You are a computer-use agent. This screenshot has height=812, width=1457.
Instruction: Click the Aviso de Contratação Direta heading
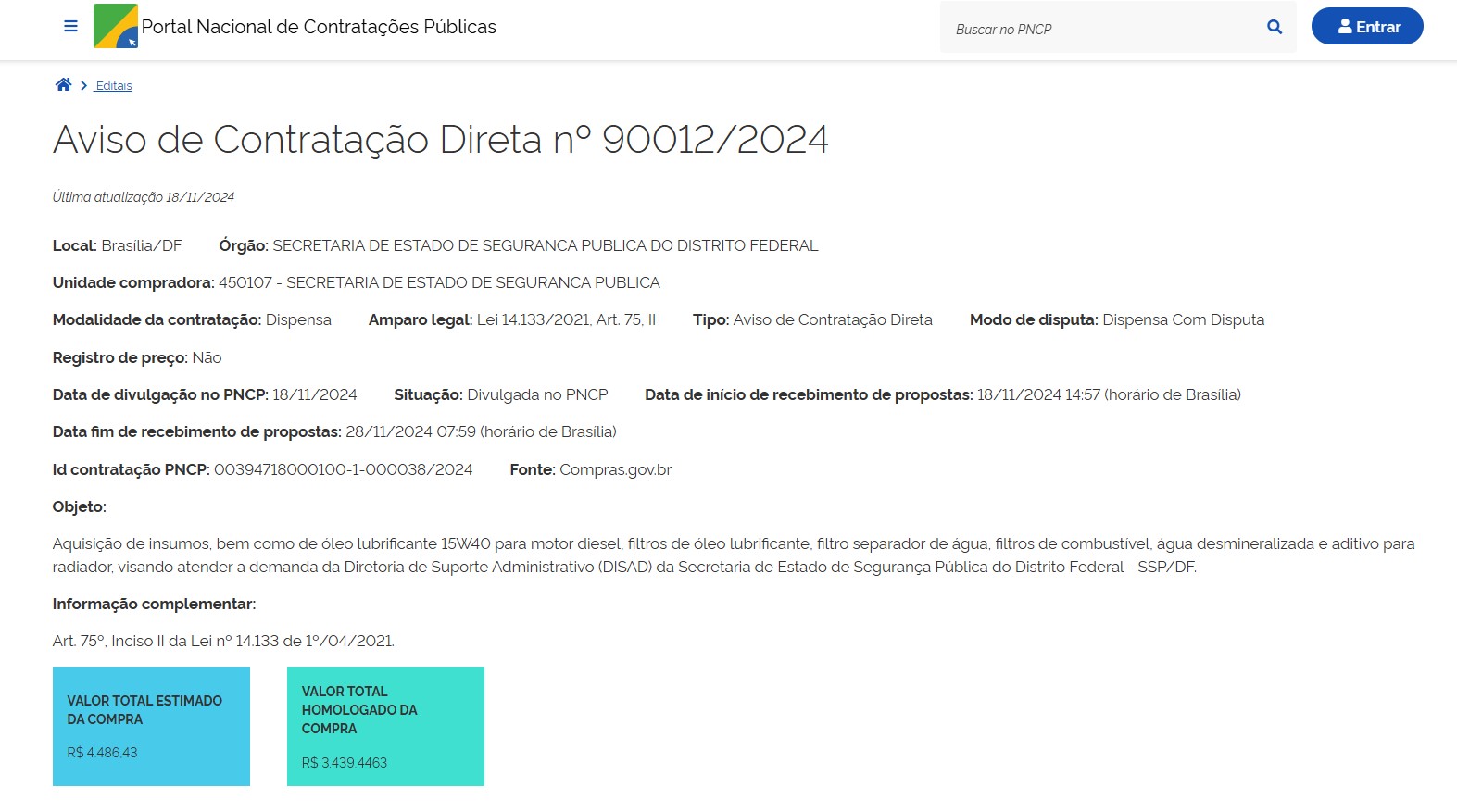tap(440, 140)
